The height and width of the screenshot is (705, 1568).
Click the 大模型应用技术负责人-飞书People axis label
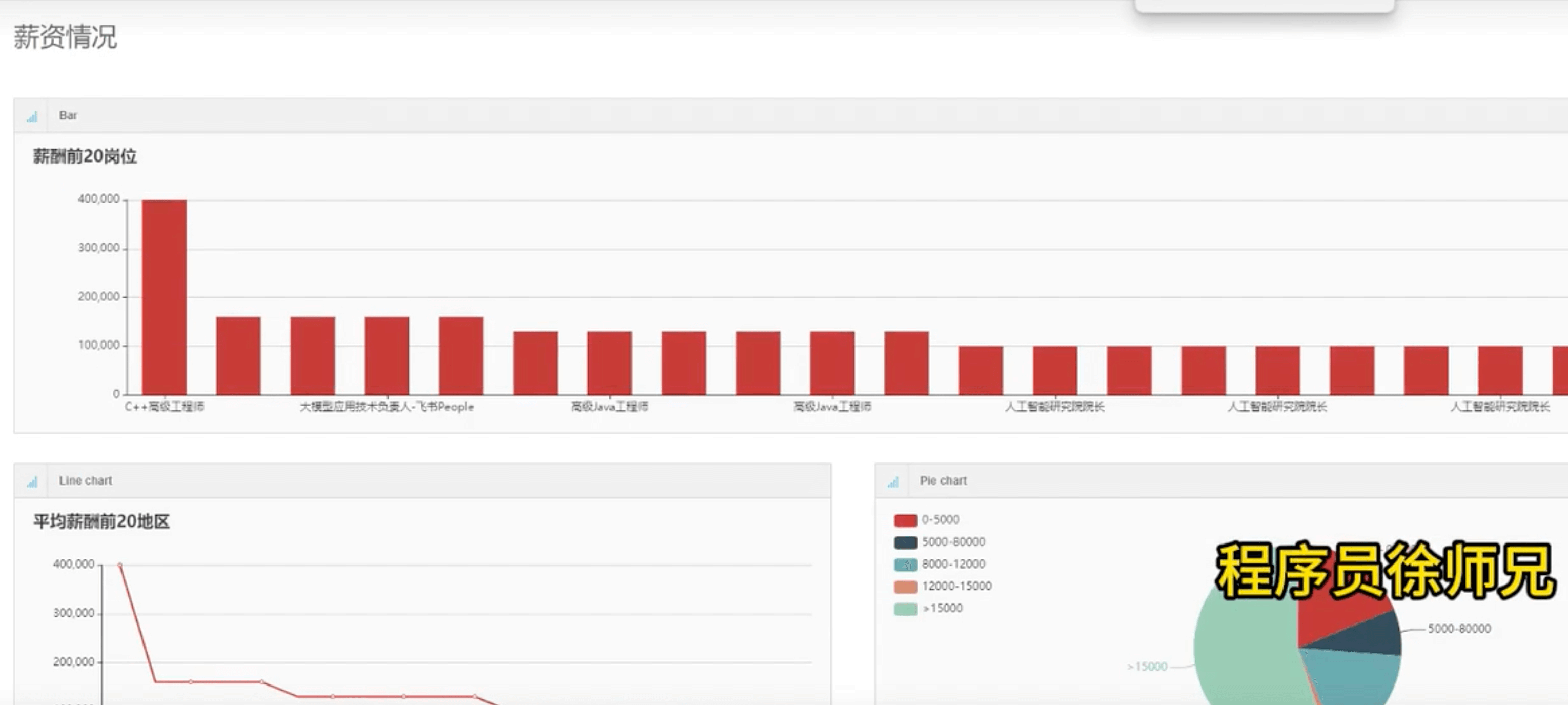(386, 406)
